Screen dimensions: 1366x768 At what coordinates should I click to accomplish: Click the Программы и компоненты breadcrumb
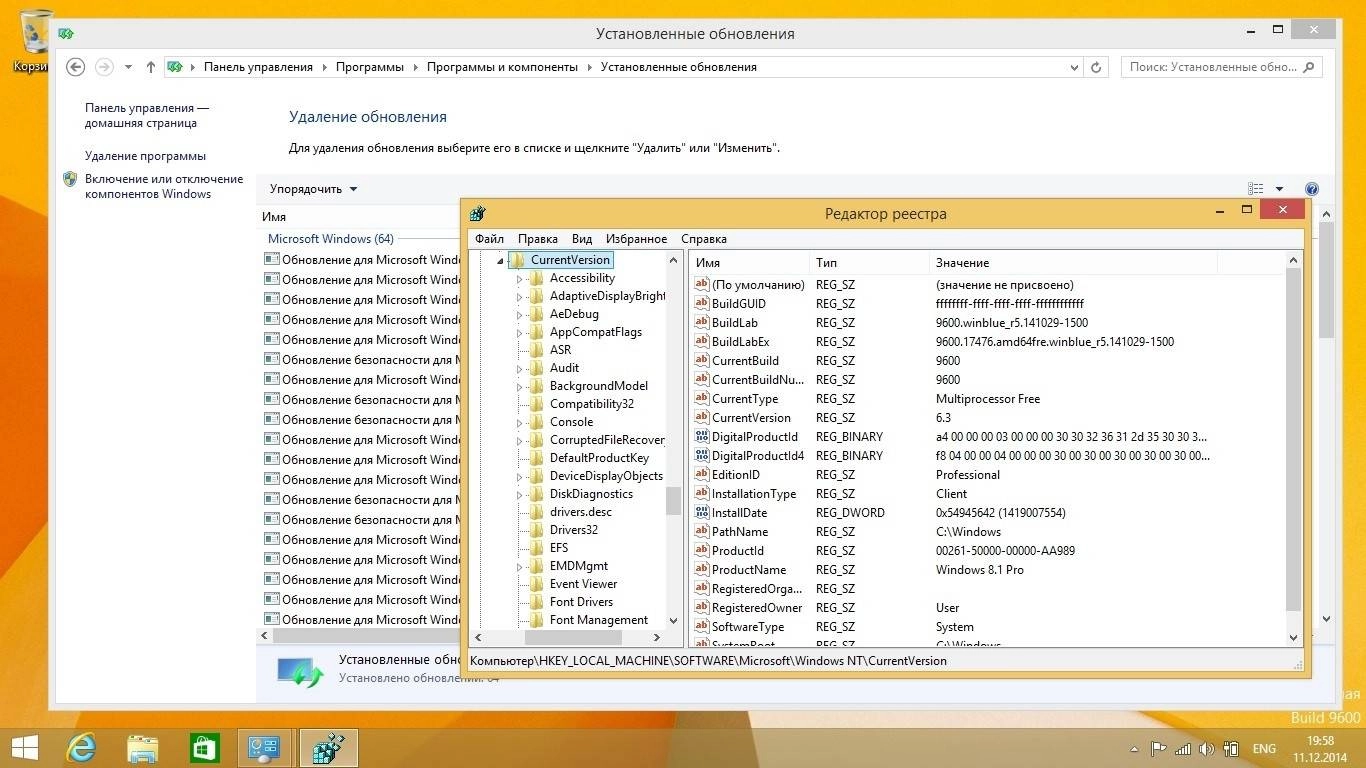pos(502,67)
